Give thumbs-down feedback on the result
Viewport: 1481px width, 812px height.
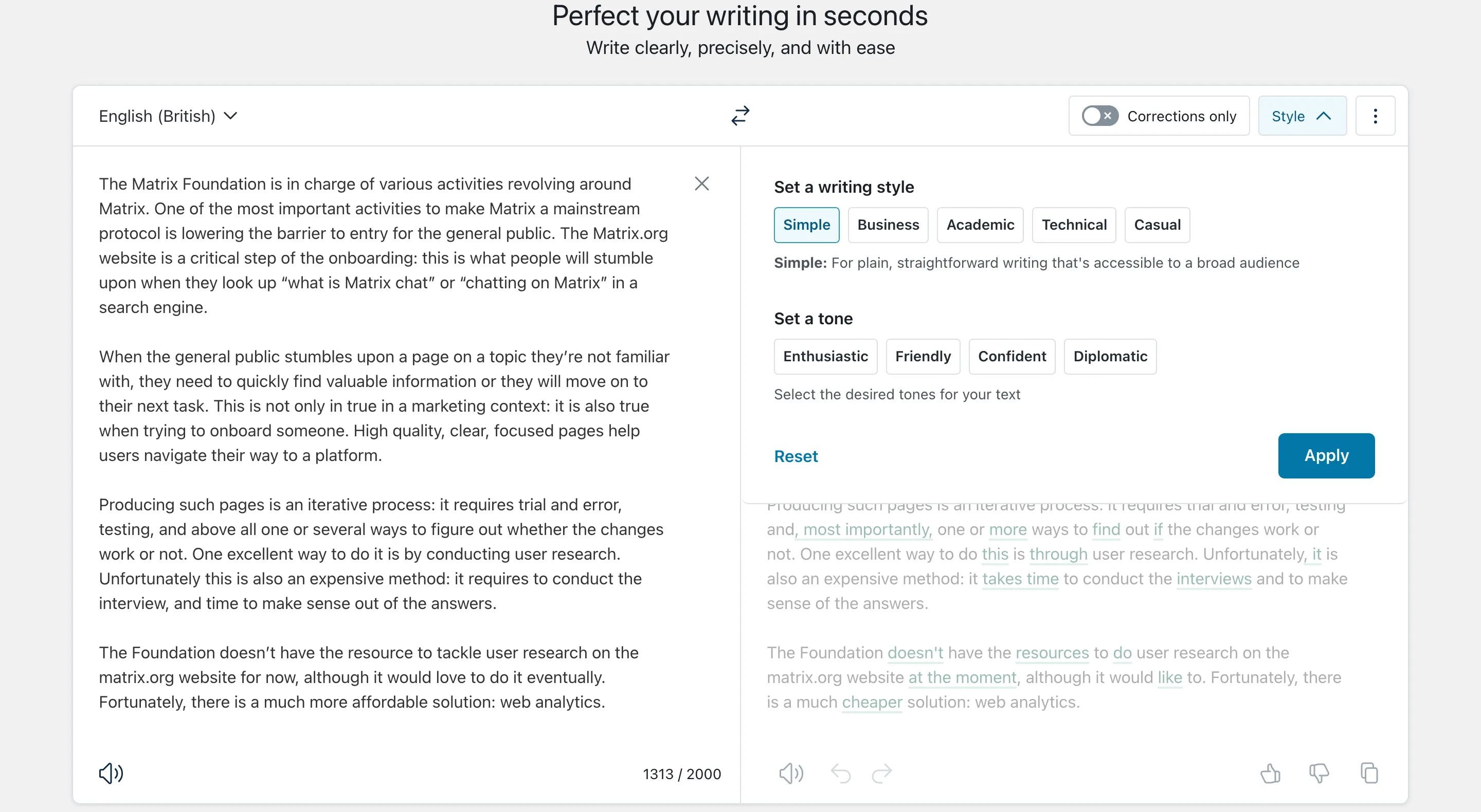point(1320,773)
